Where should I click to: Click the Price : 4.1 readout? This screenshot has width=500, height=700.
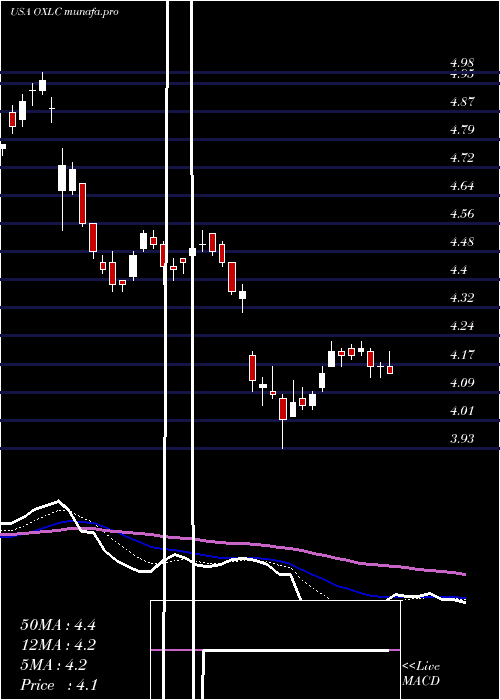59,685
